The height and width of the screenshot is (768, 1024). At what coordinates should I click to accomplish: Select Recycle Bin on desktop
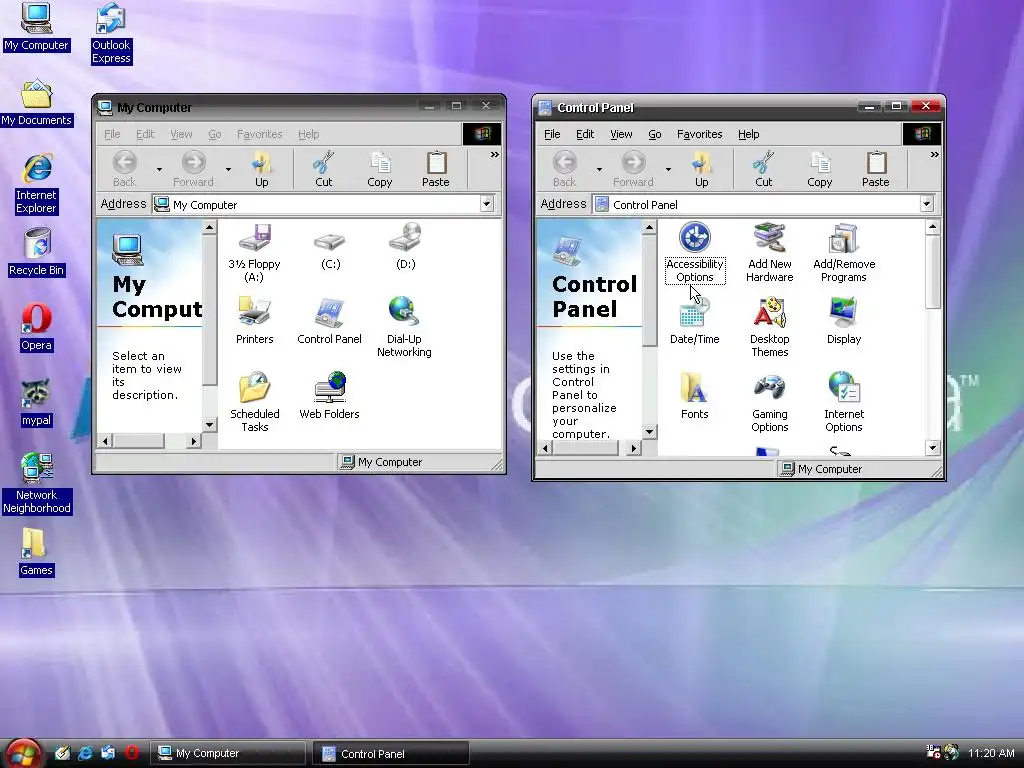click(36, 253)
